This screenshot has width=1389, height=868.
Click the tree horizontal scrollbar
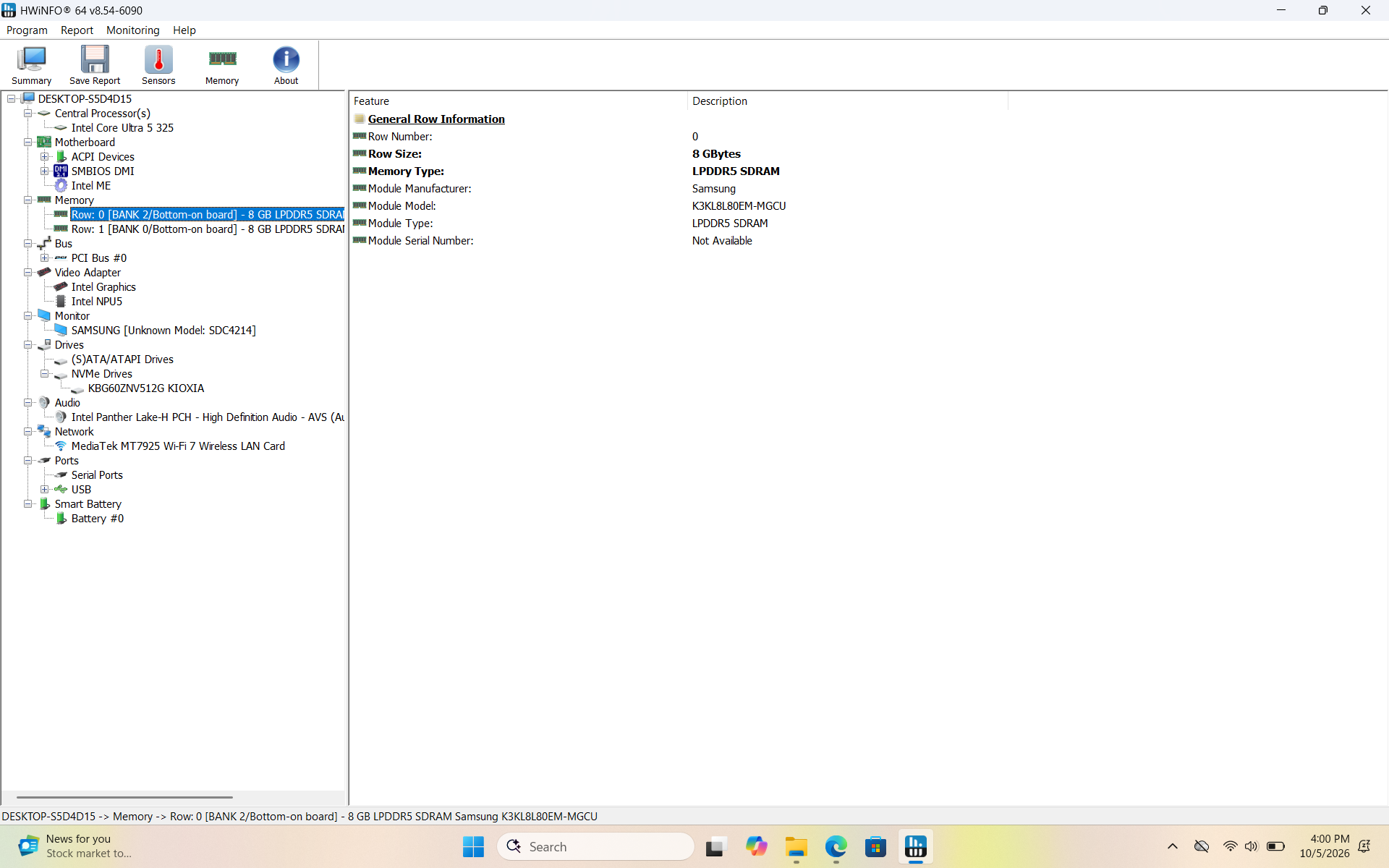124,797
